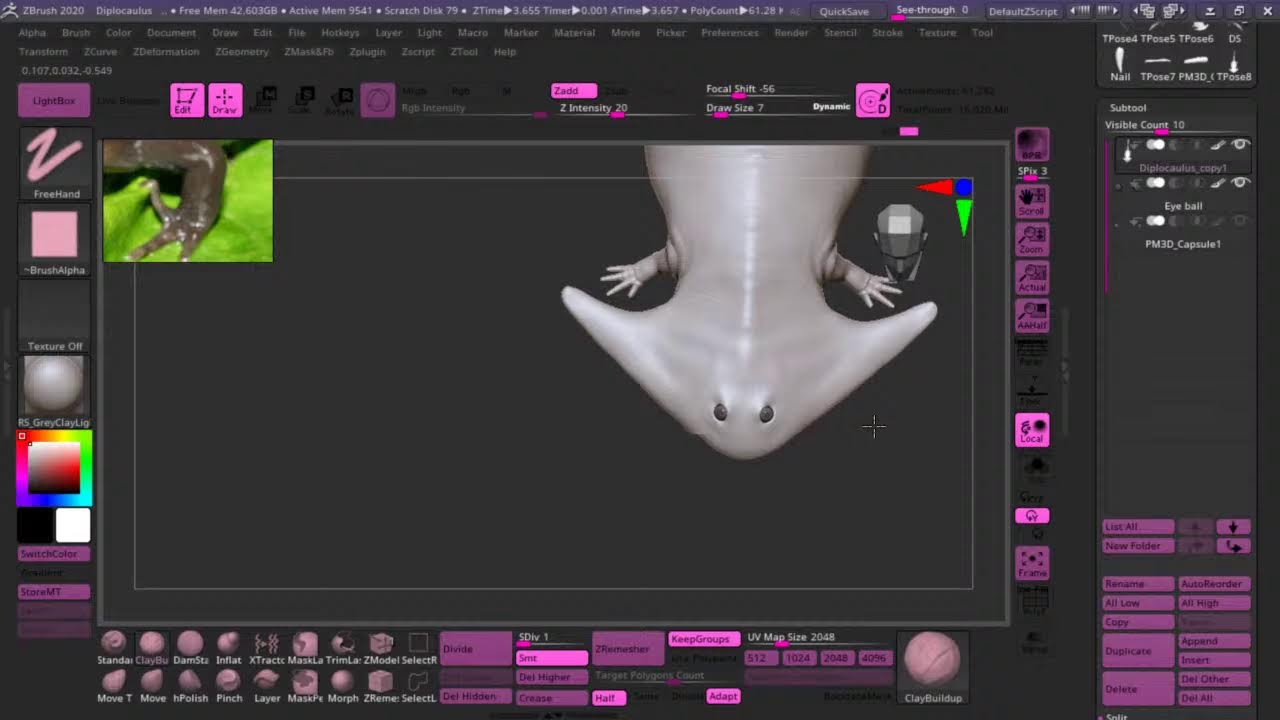Toggle Local transformations button
Image resolution: width=1280 pixels, height=720 pixels.
(x=1032, y=430)
